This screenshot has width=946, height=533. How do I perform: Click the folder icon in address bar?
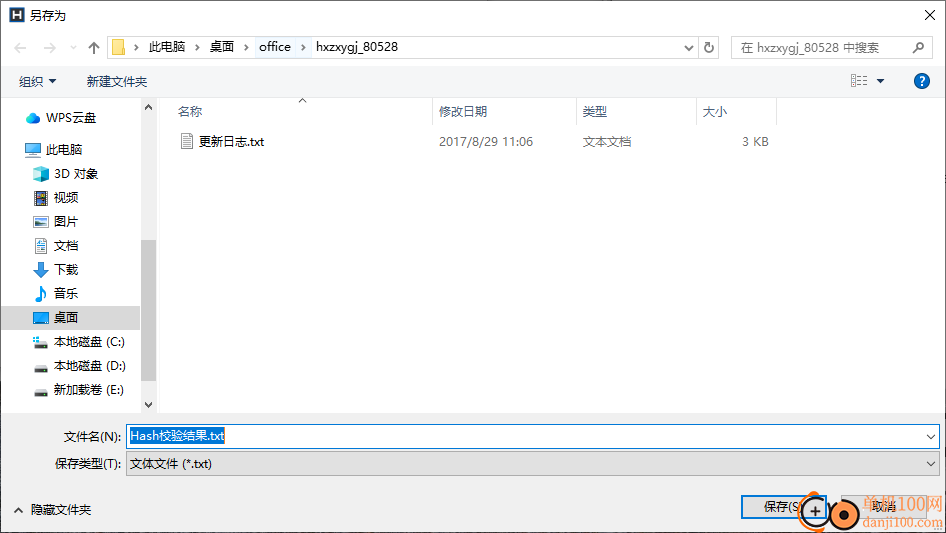click(x=119, y=47)
